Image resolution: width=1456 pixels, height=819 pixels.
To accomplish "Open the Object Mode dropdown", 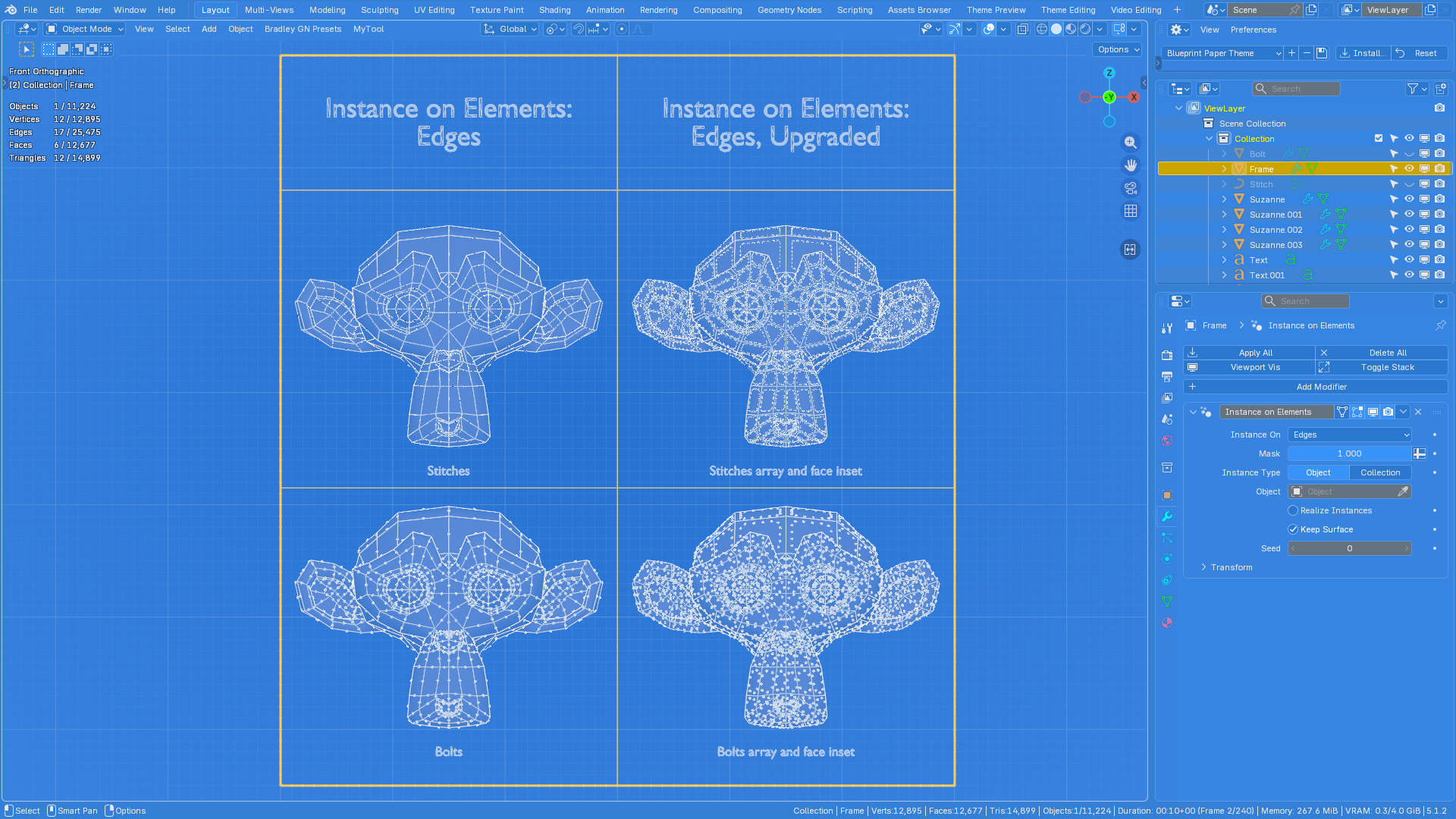I will [x=84, y=29].
